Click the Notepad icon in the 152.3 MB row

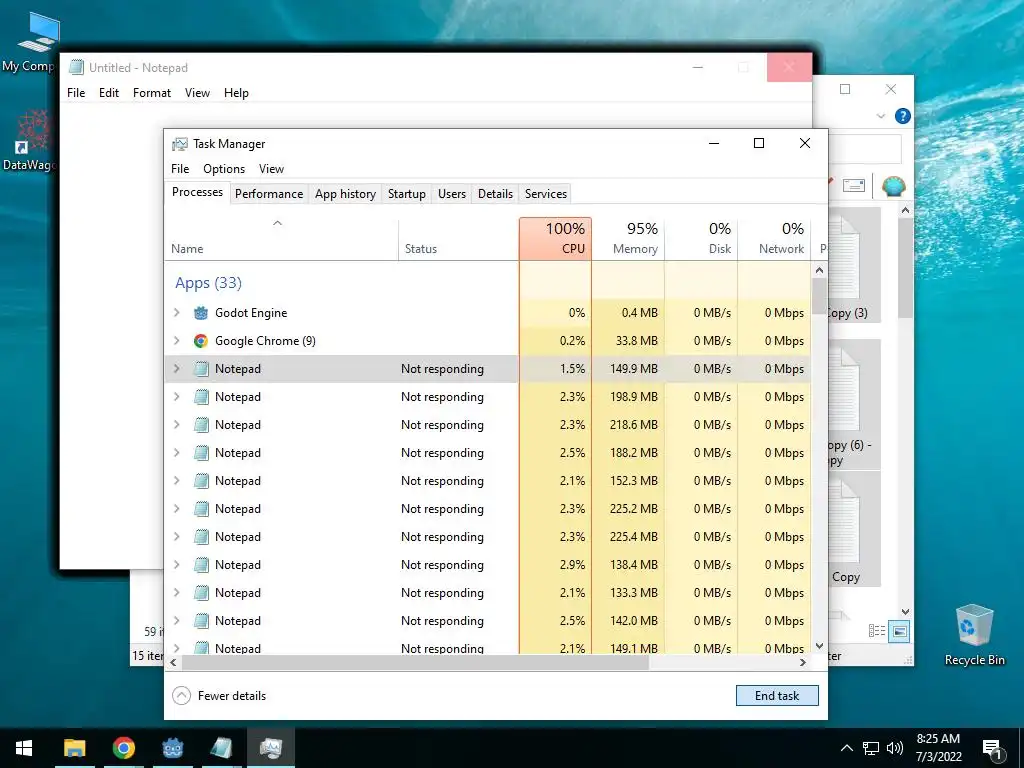[201, 481]
